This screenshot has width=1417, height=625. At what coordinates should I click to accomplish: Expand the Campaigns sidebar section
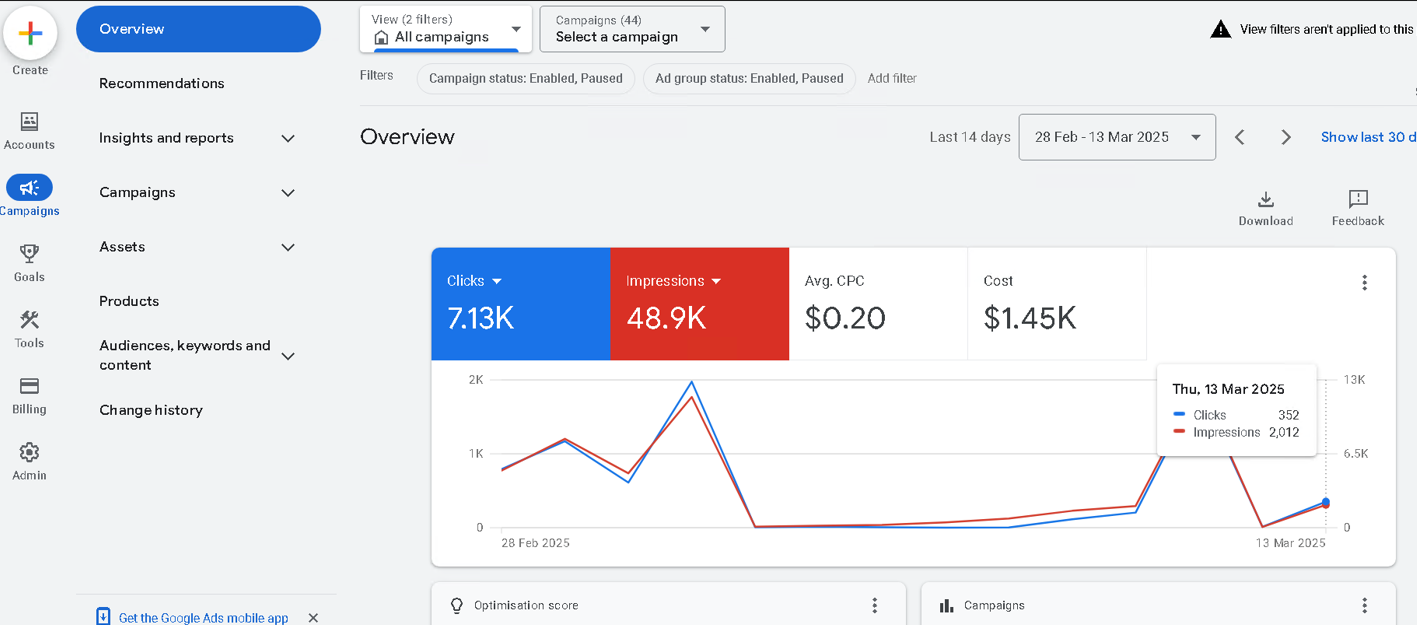pyautogui.click(x=288, y=192)
